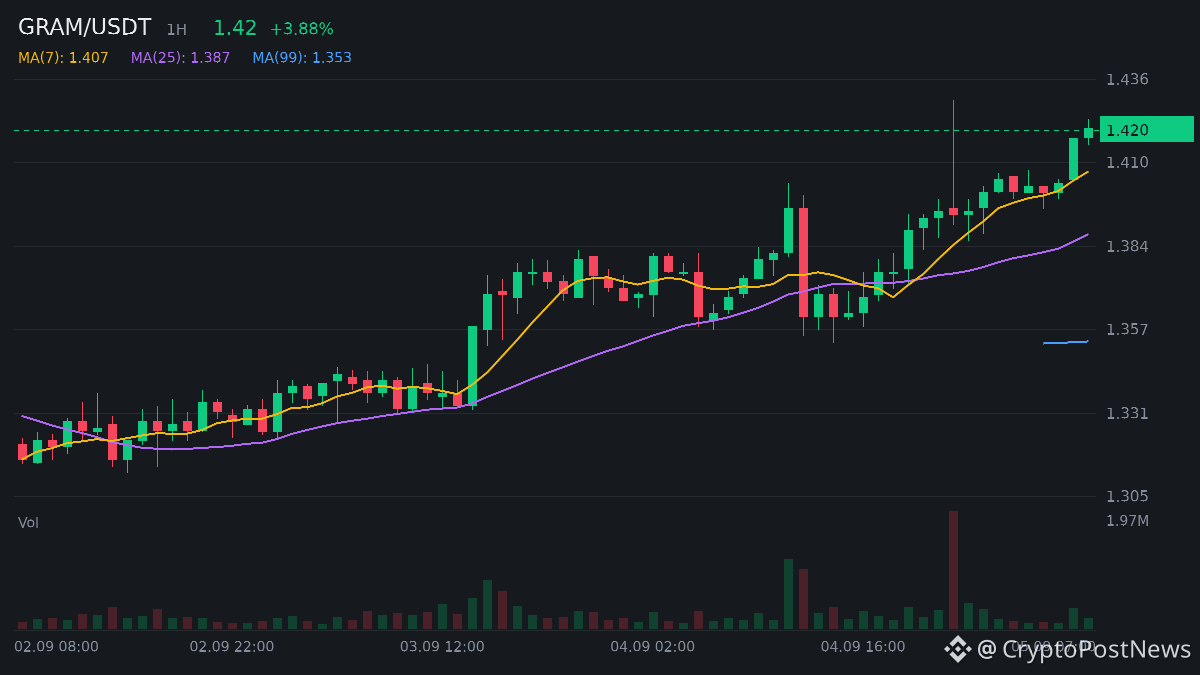1200x675 pixels.
Task: Click the +3.88% change percentage
Action: point(302,30)
